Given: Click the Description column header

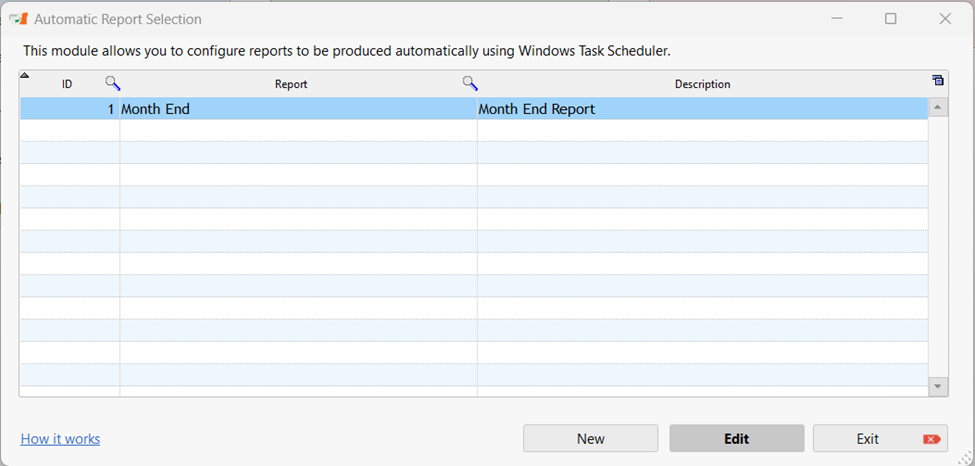Looking at the screenshot, I should pos(702,84).
